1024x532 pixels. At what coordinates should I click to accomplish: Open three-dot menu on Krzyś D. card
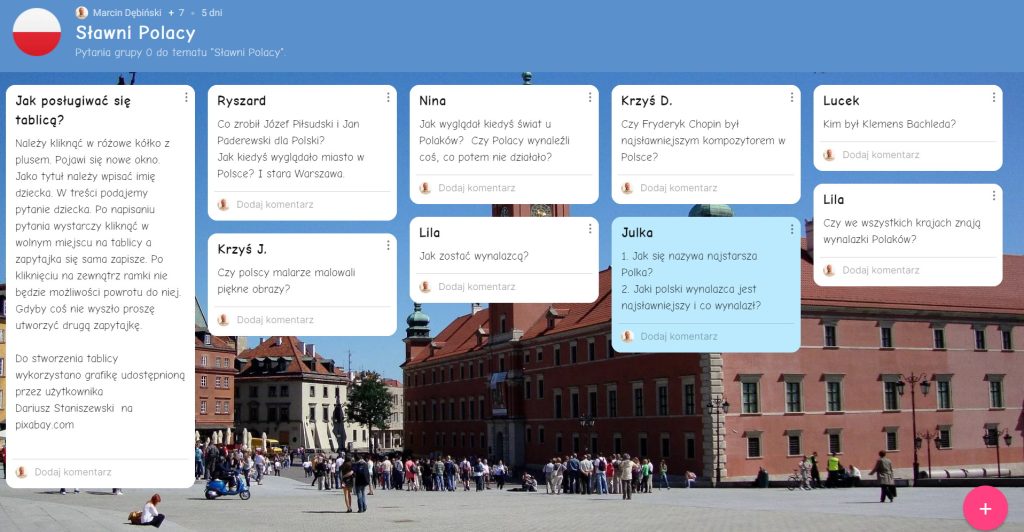[x=792, y=97]
